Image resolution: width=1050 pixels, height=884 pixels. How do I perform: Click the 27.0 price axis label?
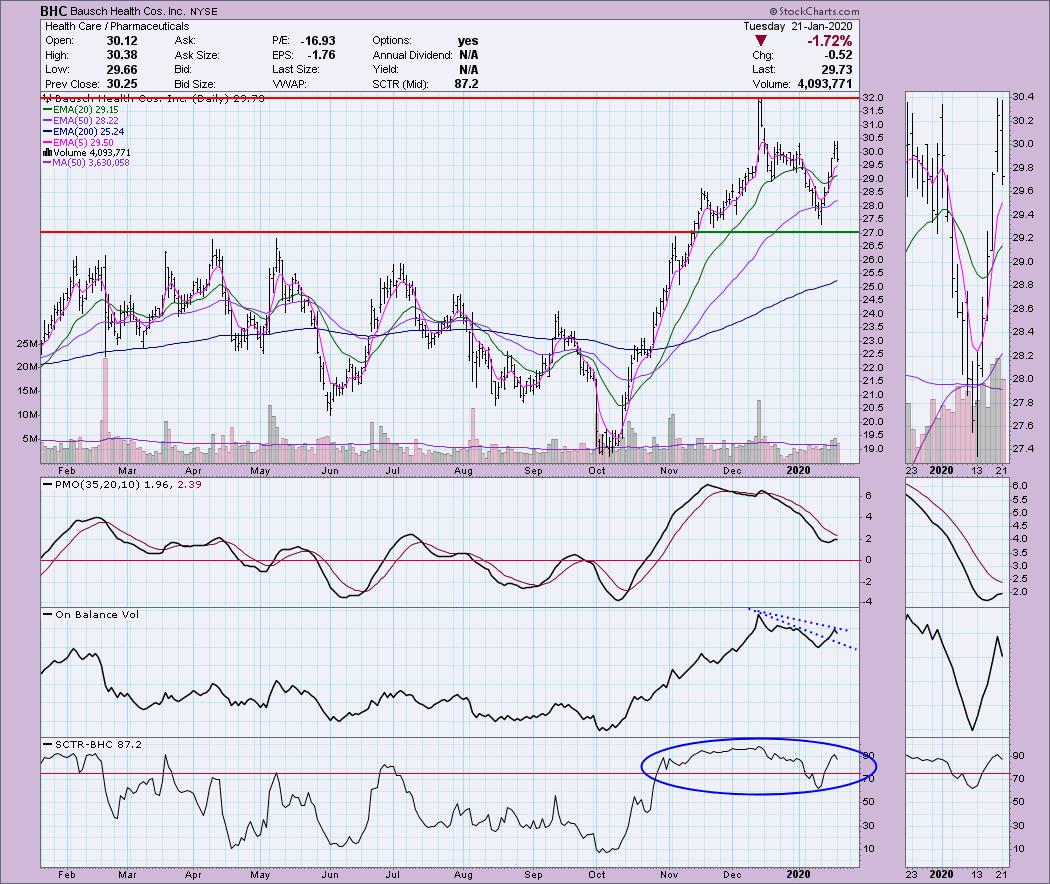coord(873,233)
